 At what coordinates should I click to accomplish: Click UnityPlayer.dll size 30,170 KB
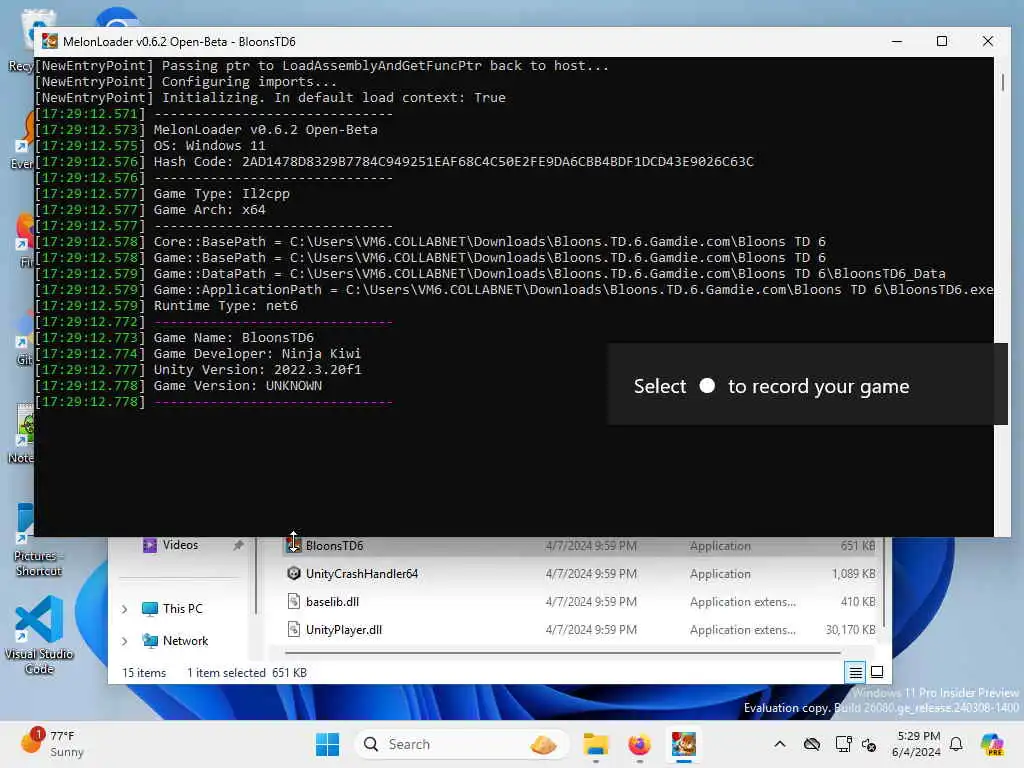[x=850, y=630]
